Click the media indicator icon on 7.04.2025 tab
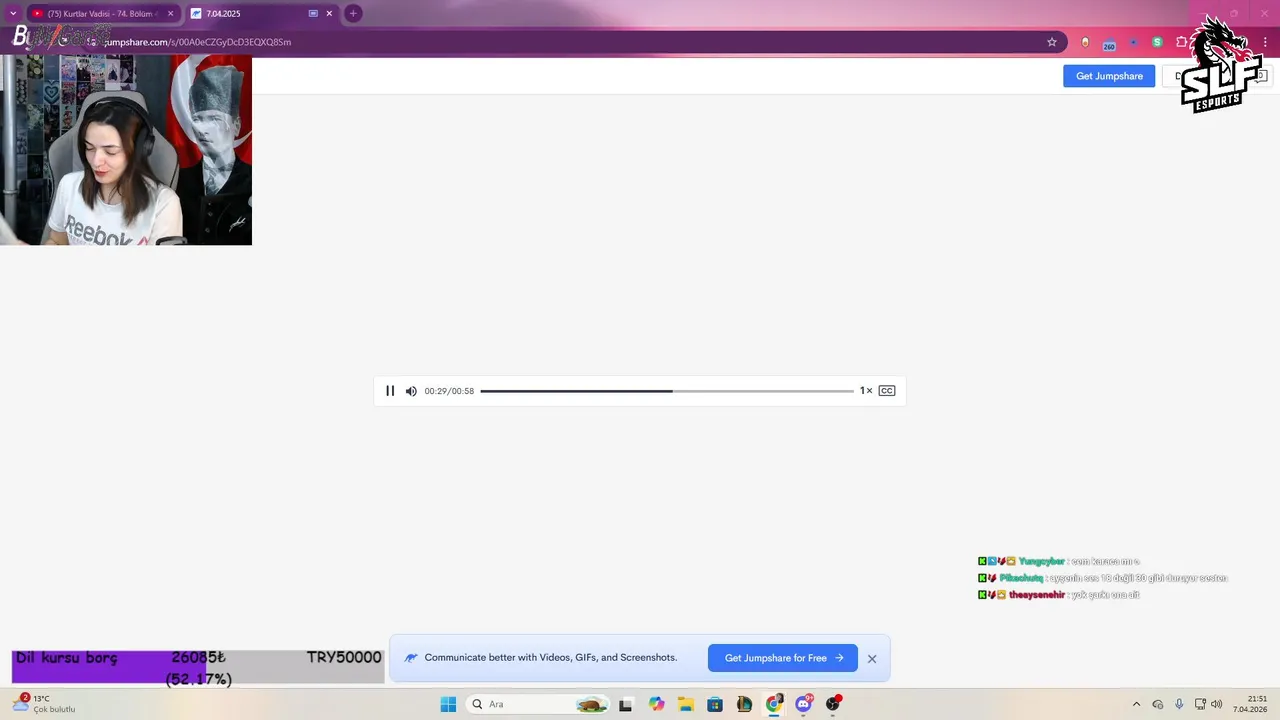Image resolution: width=1280 pixels, height=720 pixels. (x=313, y=14)
